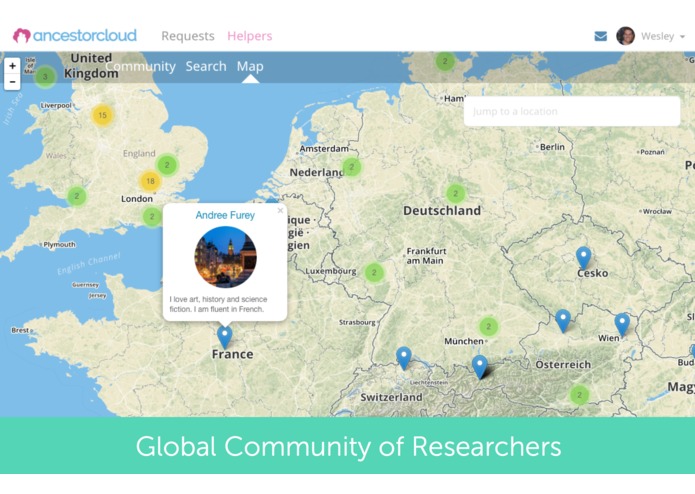695x494 pixels.
Task: Click the blue pin near Liechtenstein
Action: 403,358
